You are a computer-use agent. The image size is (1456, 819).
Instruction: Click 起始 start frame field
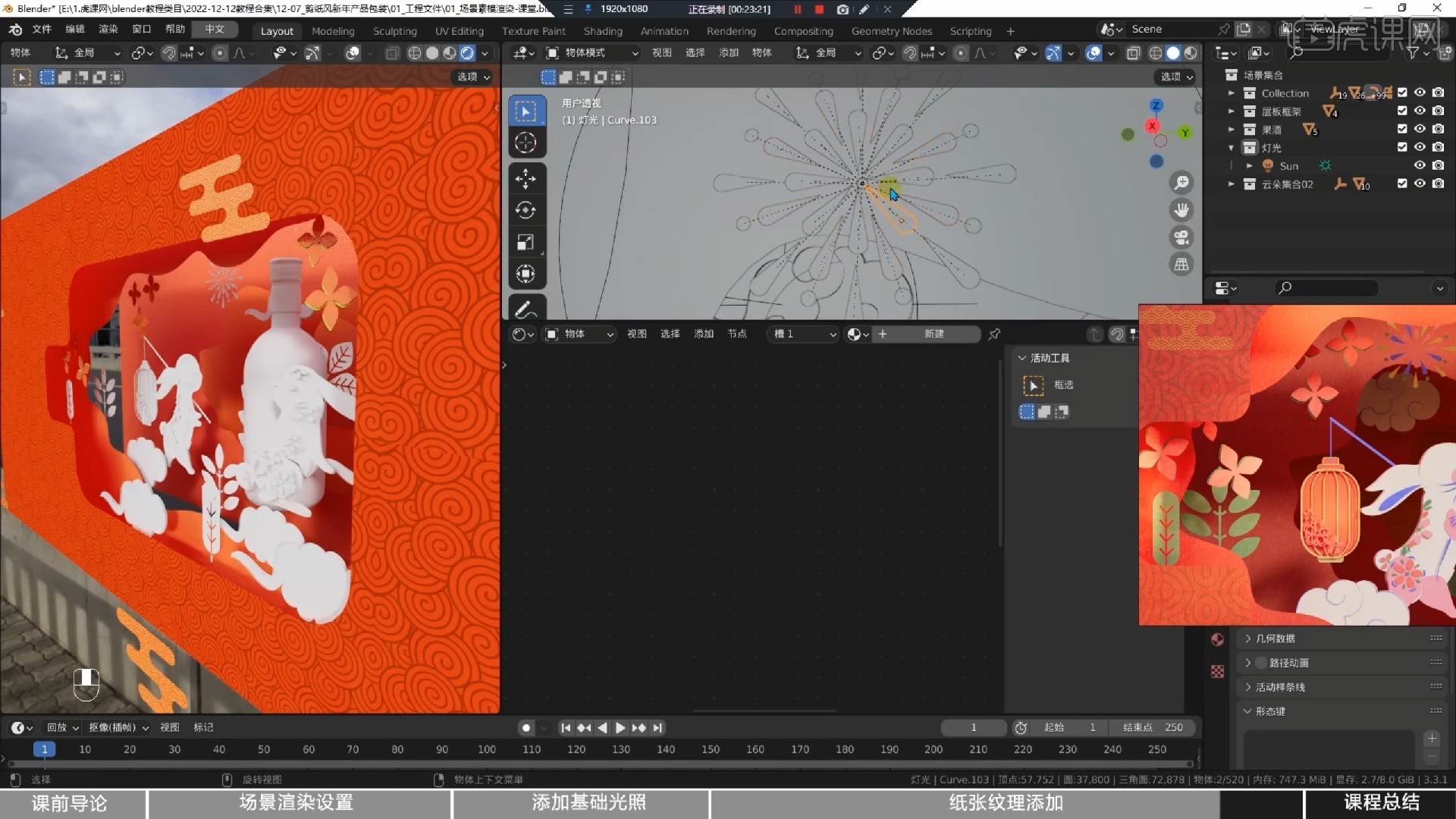tap(1070, 727)
